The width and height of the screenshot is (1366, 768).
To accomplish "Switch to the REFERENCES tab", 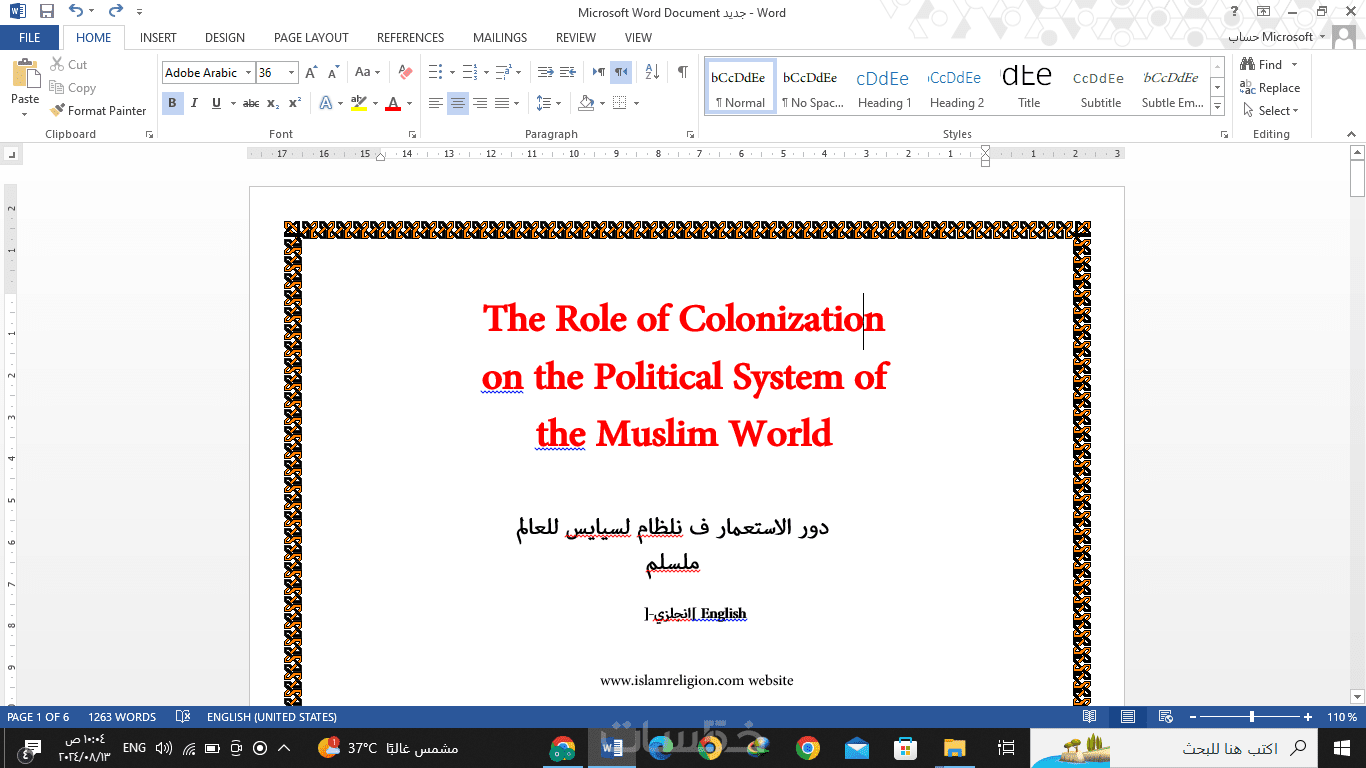I will [410, 37].
